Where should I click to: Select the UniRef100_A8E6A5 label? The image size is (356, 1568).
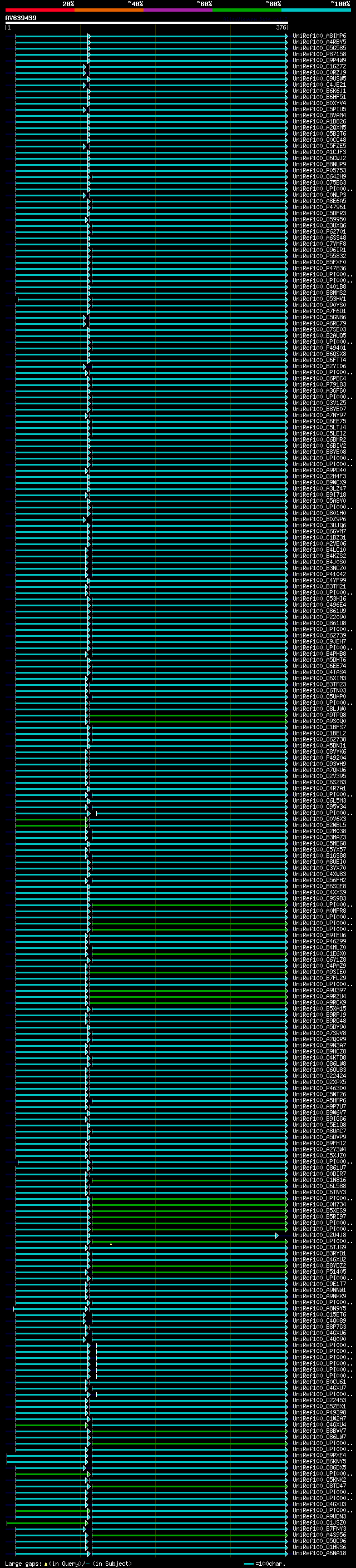[319, 201]
